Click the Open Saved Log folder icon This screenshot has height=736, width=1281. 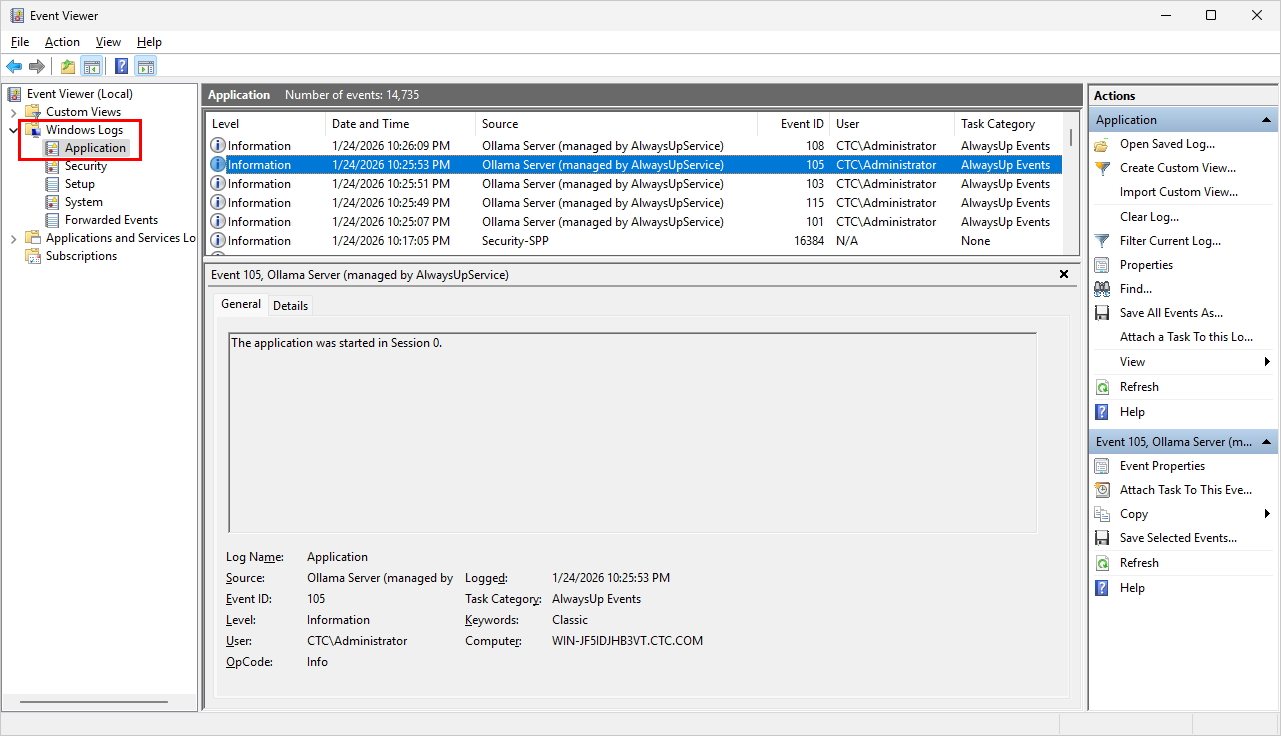click(x=1102, y=144)
